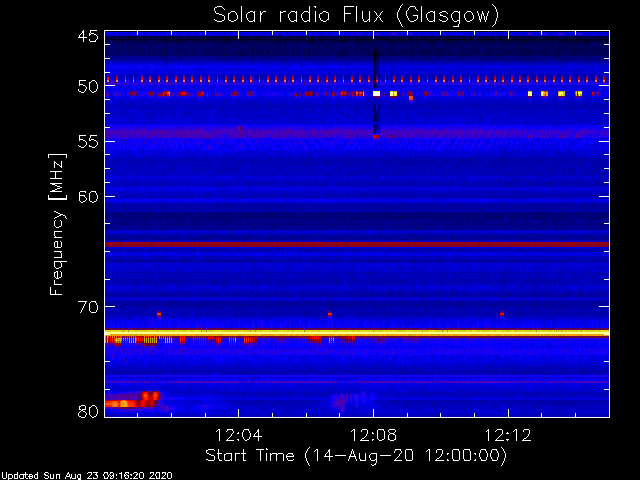640x480 pixels.
Task: Click the 50 MHz frequency axis label
Action: tap(88, 87)
